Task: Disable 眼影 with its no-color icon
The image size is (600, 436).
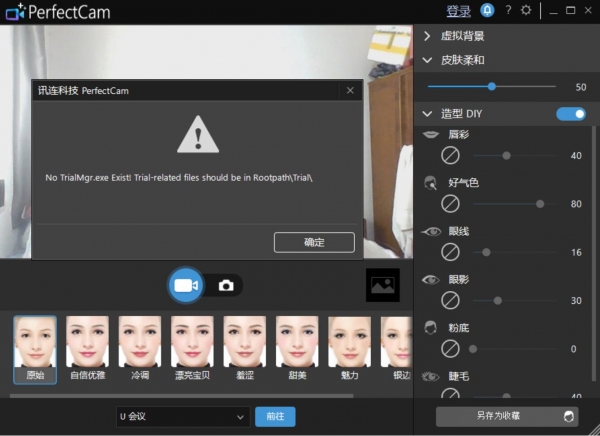Action: click(x=450, y=300)
